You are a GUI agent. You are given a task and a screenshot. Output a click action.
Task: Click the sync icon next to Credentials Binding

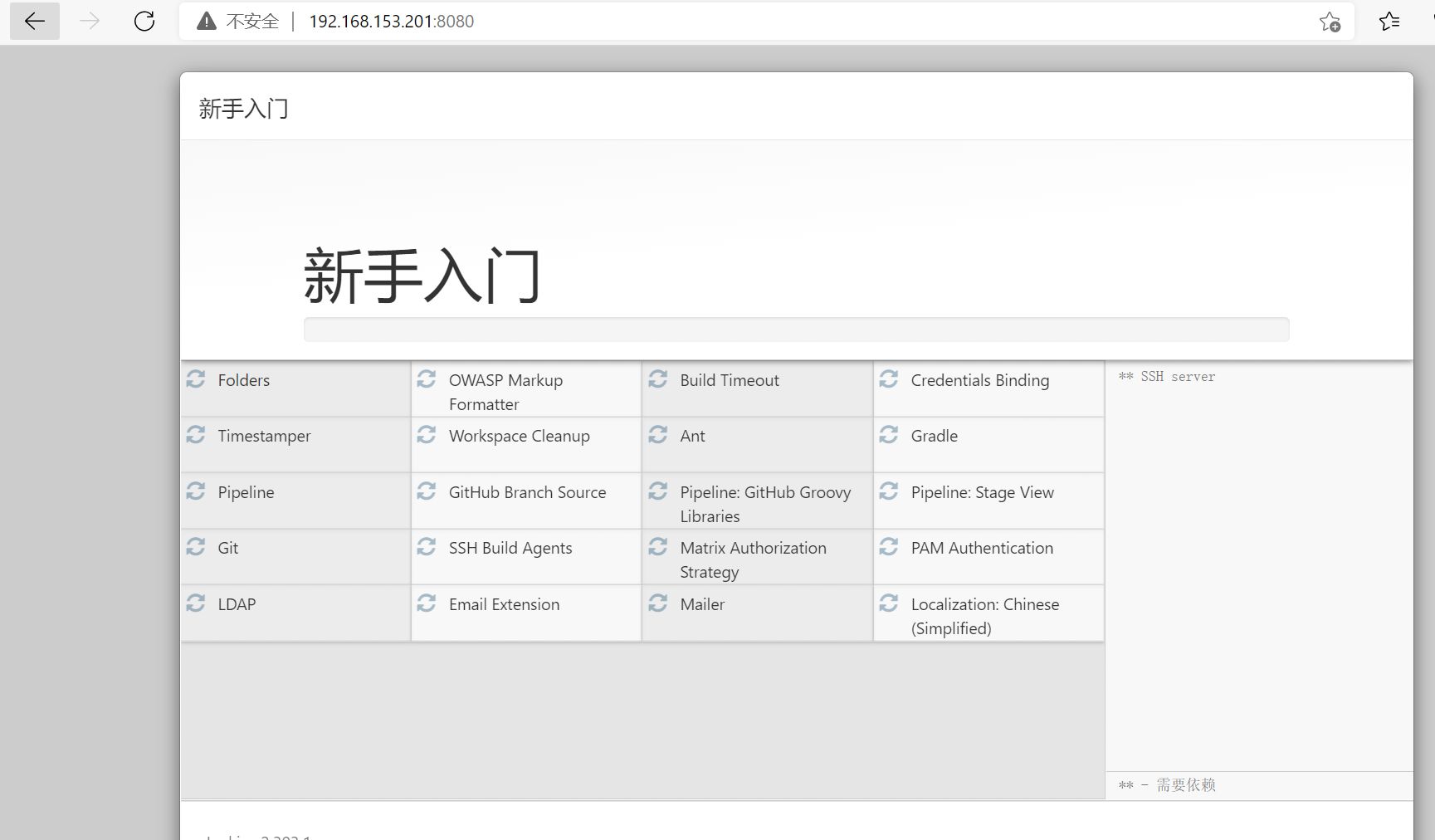(x=889, y=379)
